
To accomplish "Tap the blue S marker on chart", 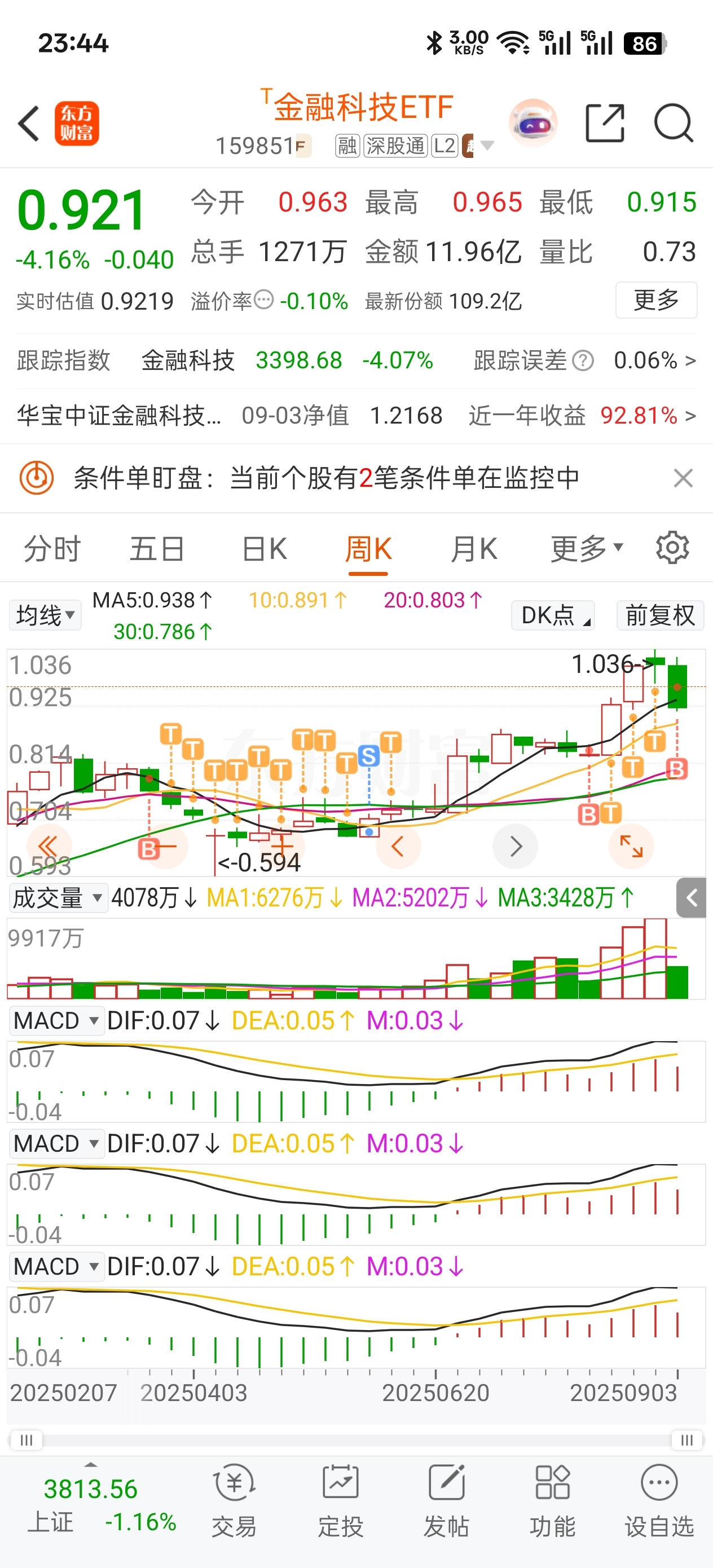I will [x=369, y=756].
